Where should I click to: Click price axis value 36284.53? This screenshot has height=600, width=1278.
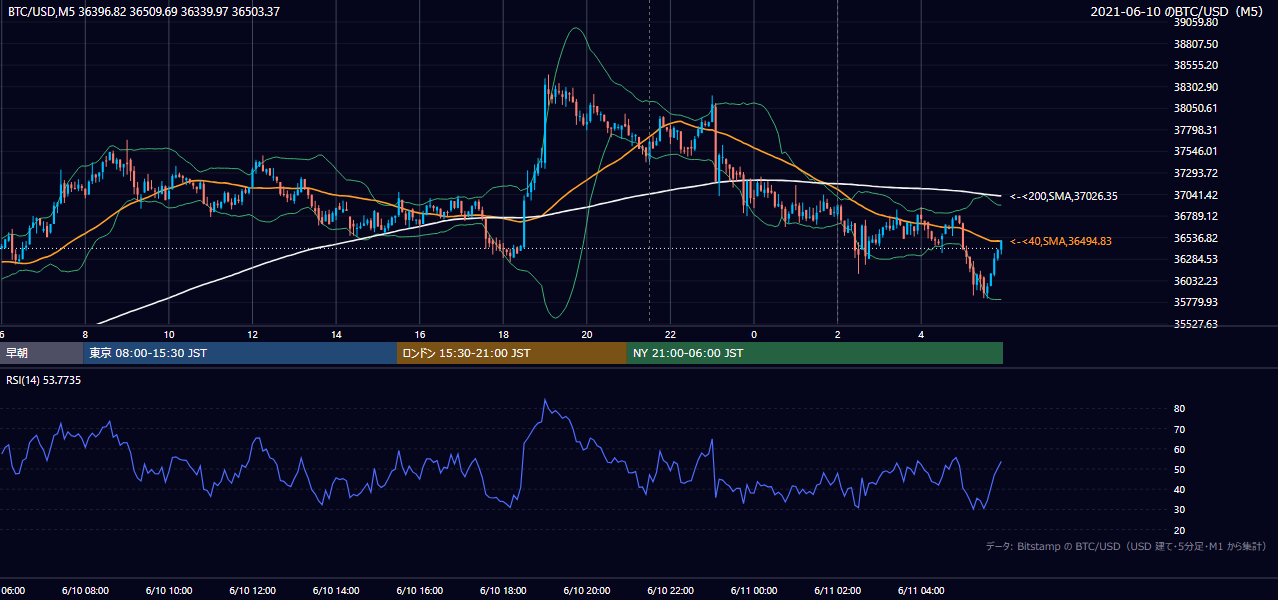[x=1195, y=259]
